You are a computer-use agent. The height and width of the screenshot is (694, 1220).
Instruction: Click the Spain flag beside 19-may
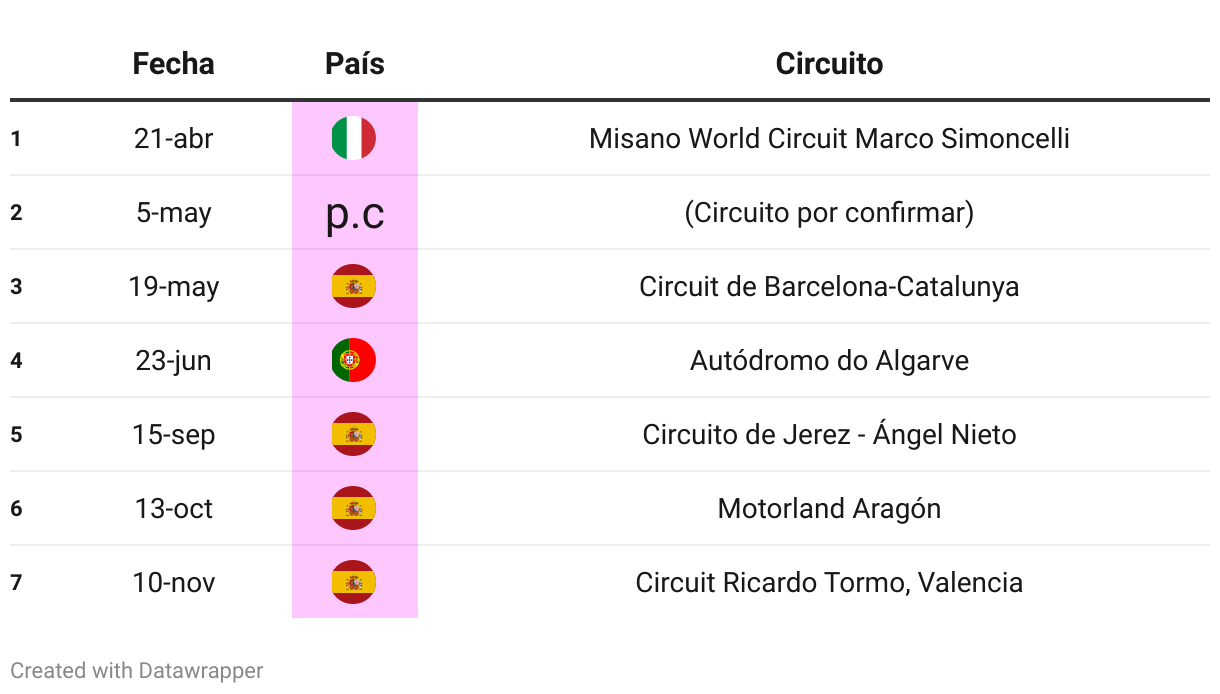pyautogui.click(x=354, y=286)
